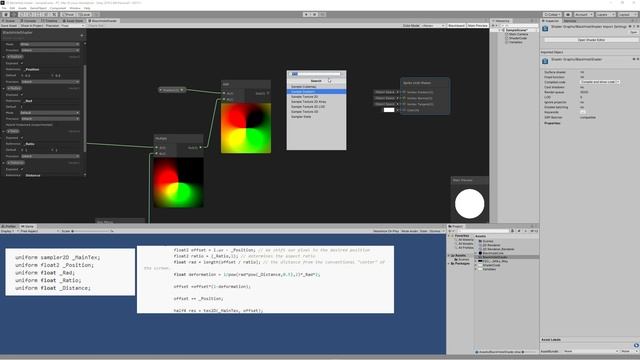Screen dimensions: 640x360
Task: Click the shader icon under Imported Object
Action: (545, 61)
